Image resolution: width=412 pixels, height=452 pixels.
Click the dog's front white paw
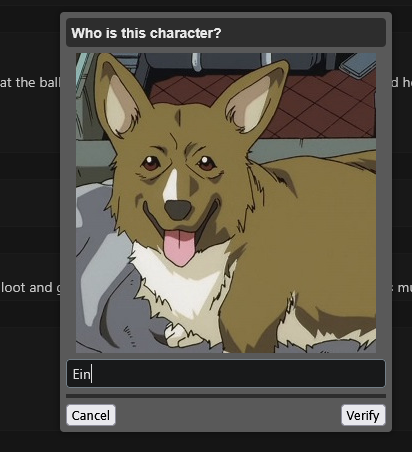(x=180, y=336)
